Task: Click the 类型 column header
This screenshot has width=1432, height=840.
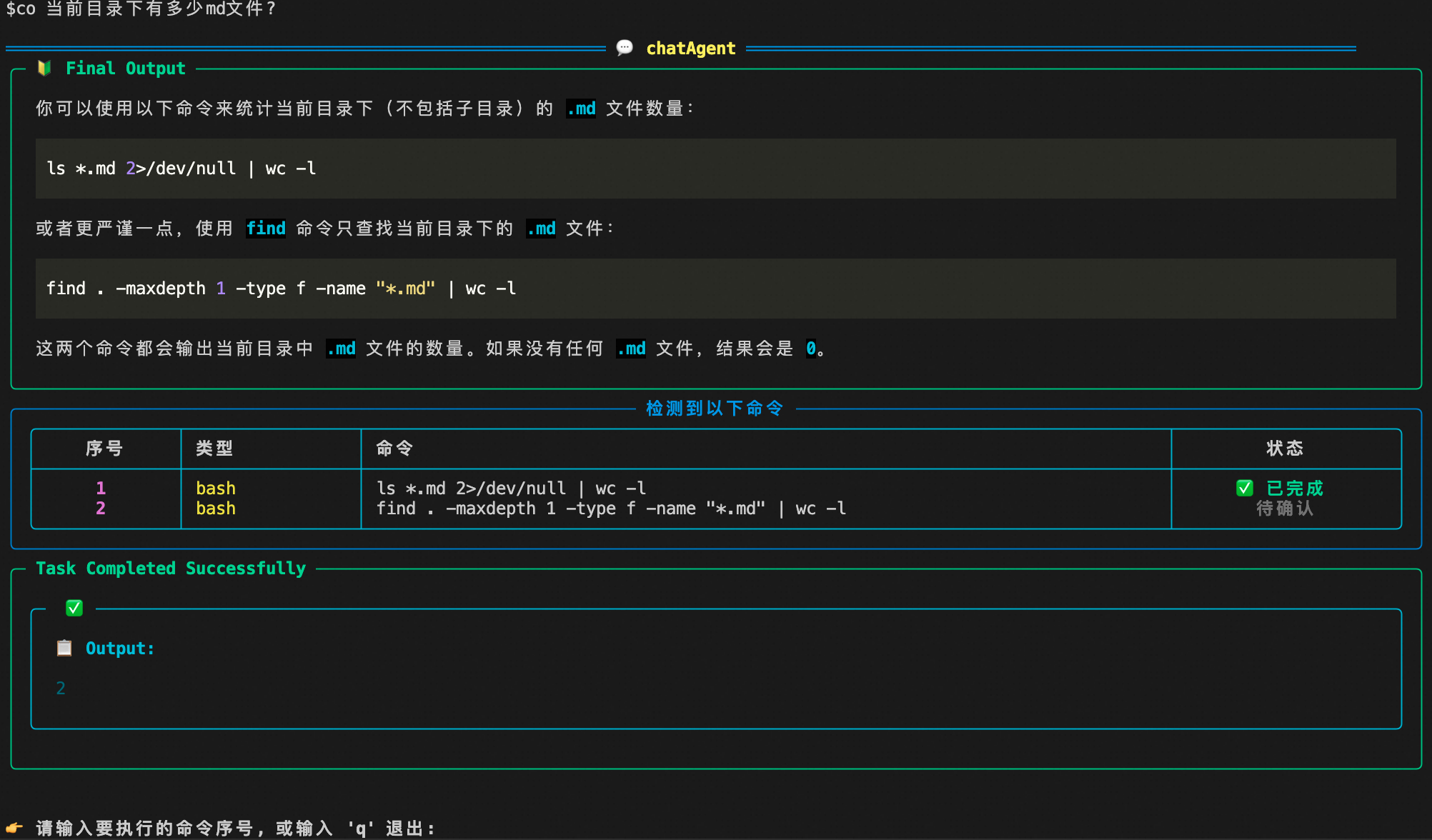Action: (x=214, y=448)
